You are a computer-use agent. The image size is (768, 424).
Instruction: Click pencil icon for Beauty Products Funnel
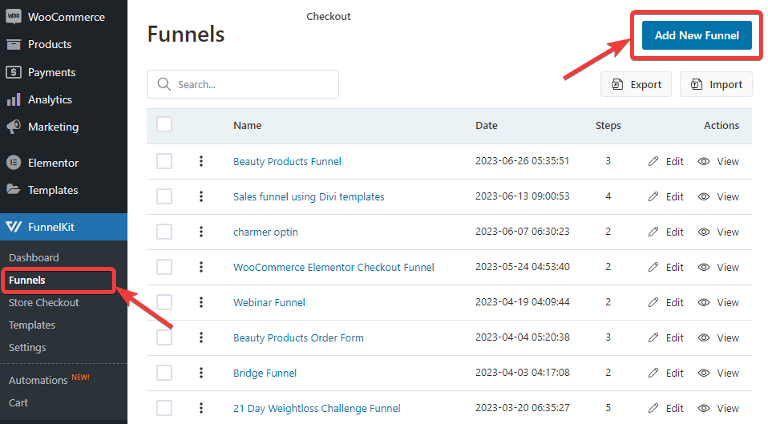tap(653, 161)
